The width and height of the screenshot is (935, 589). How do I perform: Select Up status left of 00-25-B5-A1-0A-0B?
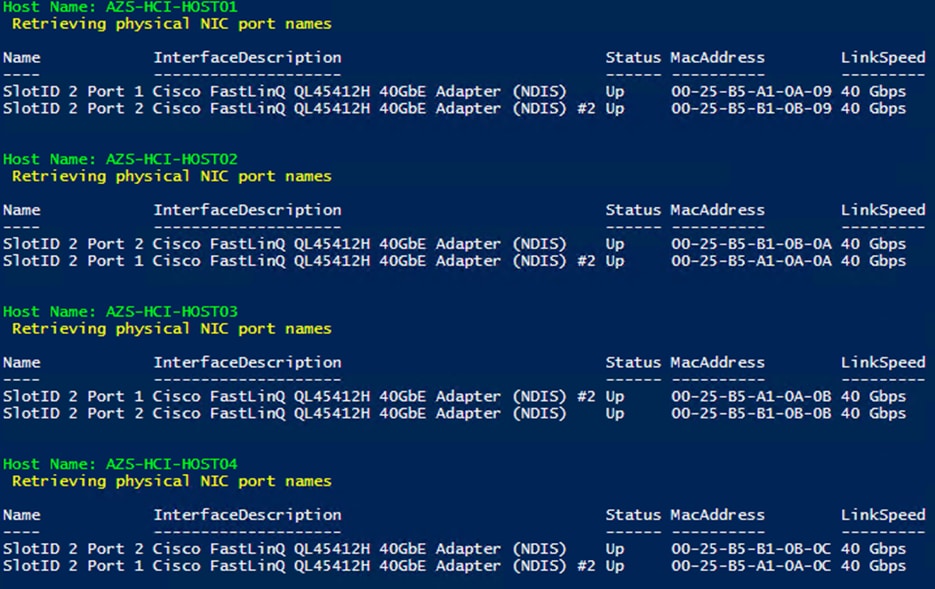tap(615, 397)
